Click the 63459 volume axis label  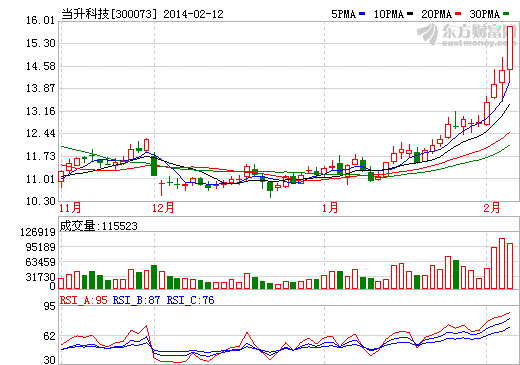pos(40,262)
